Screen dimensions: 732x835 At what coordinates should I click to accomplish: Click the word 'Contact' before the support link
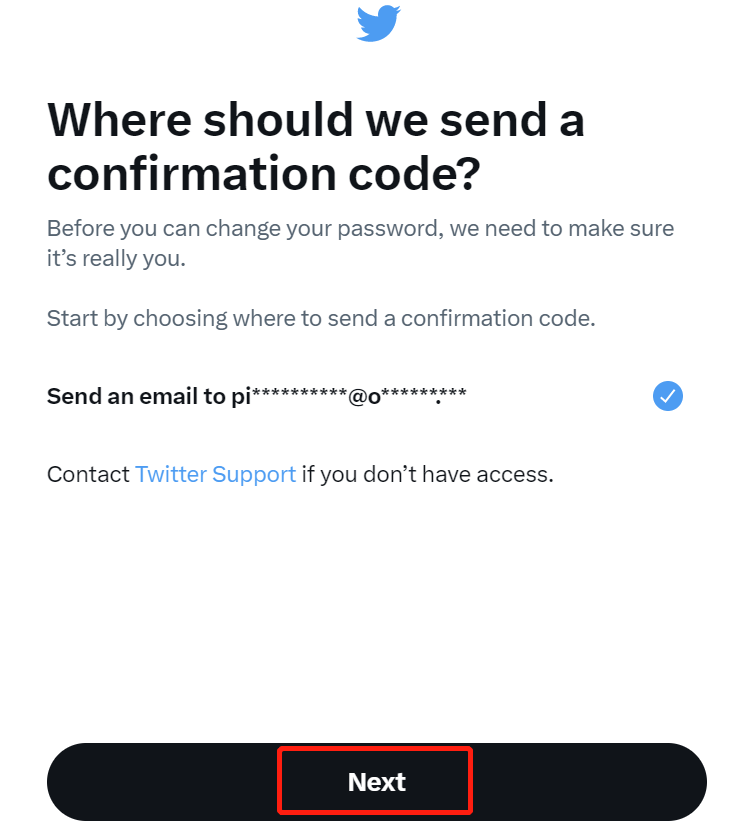pyautogui.click(x=88, y=474)
